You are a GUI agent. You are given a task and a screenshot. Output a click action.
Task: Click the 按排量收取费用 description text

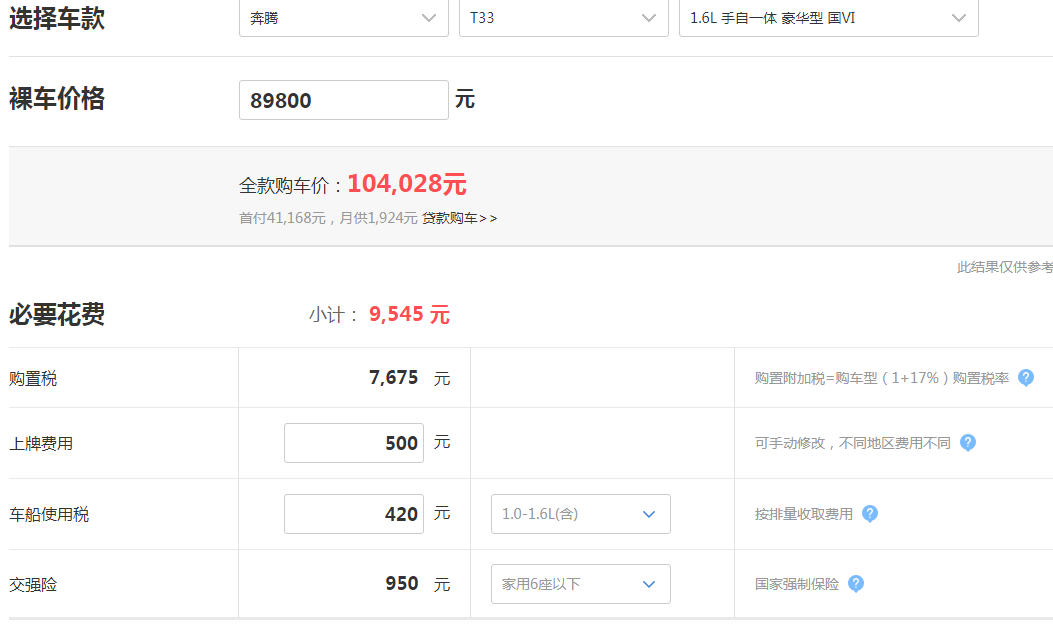(x=804, y=515)
